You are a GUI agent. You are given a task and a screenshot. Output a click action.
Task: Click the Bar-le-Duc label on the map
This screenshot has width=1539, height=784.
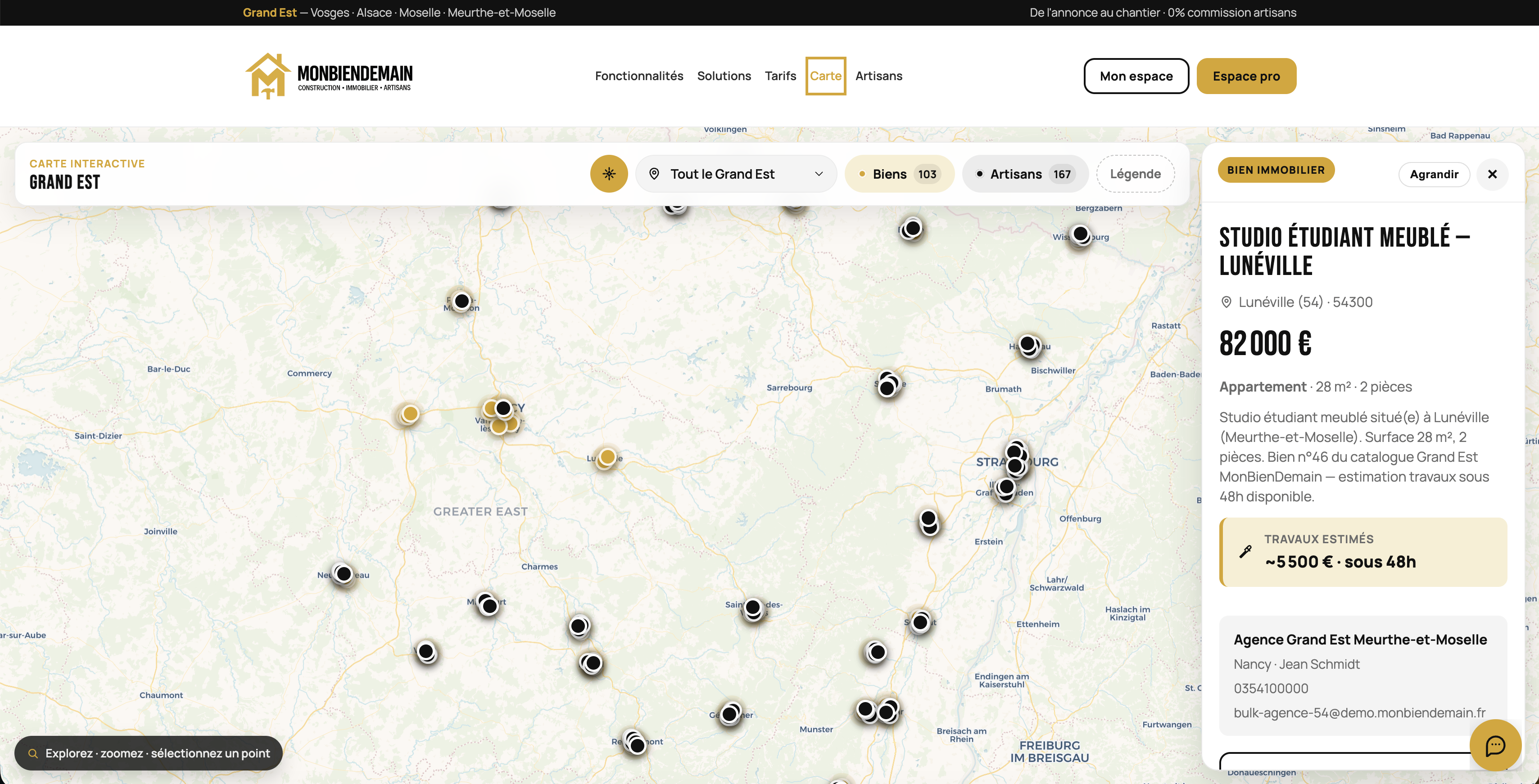168,369
